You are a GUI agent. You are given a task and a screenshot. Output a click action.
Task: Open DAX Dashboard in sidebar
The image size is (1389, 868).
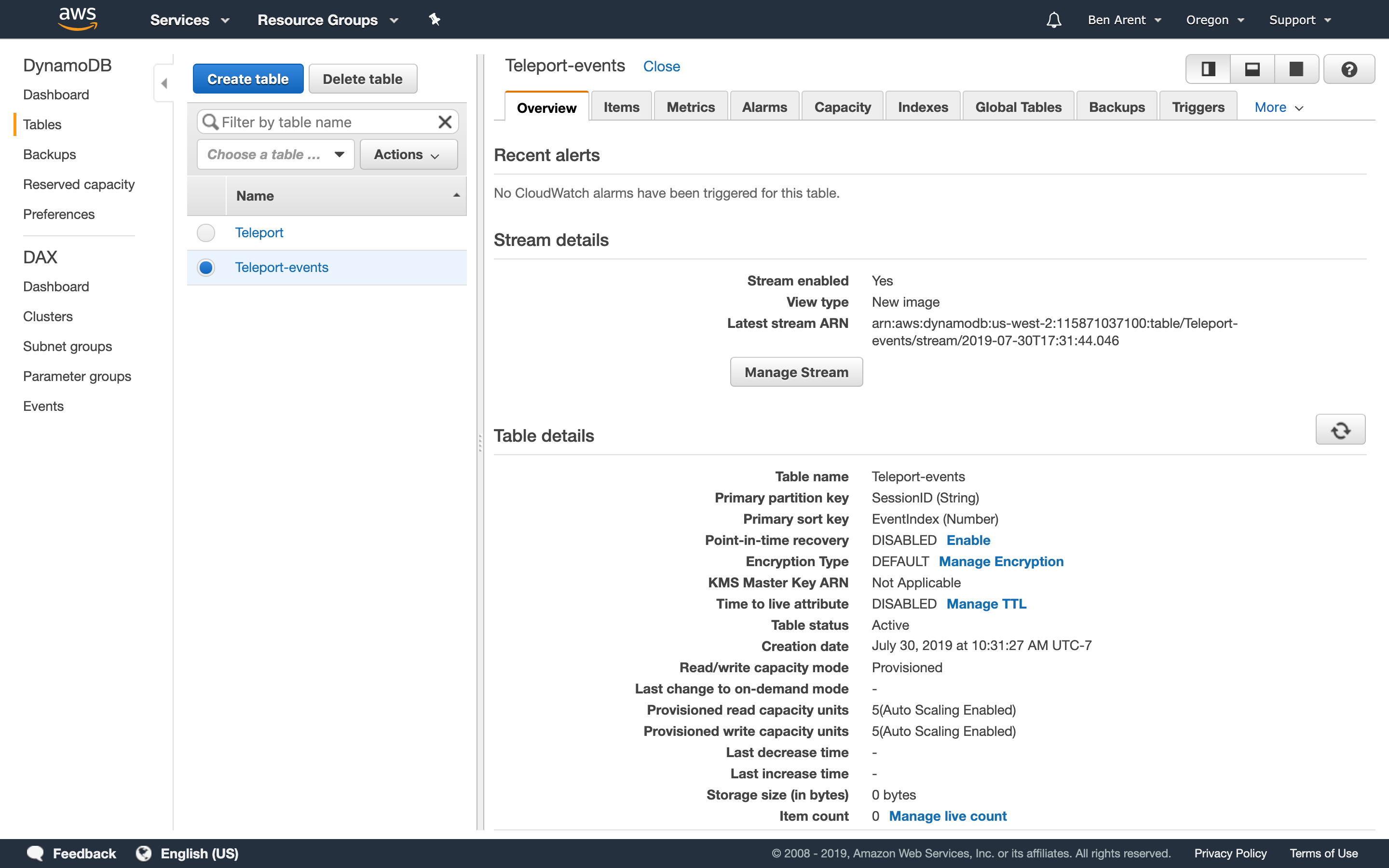[x=56, y=286]
